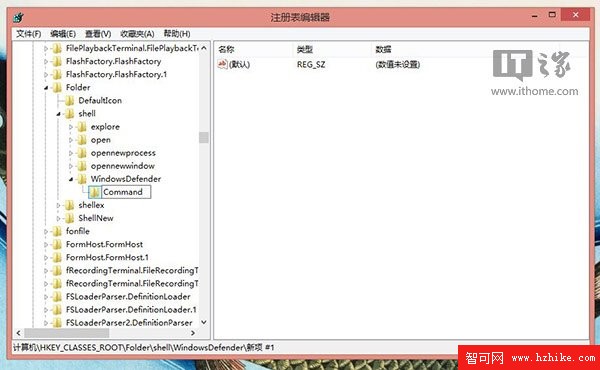Select the DefaultIcon key label
This screenshot has width=600, height=370.
tap(100, 101)
